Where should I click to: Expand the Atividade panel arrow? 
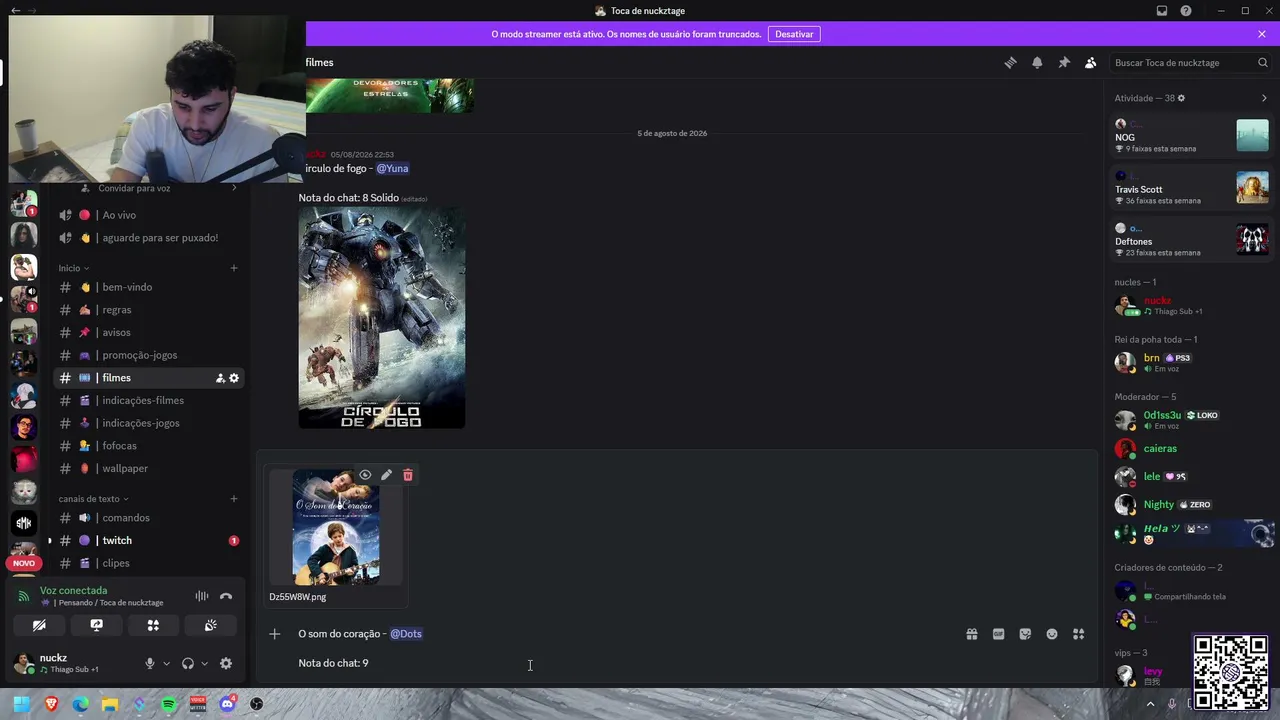click(1264, 98)
